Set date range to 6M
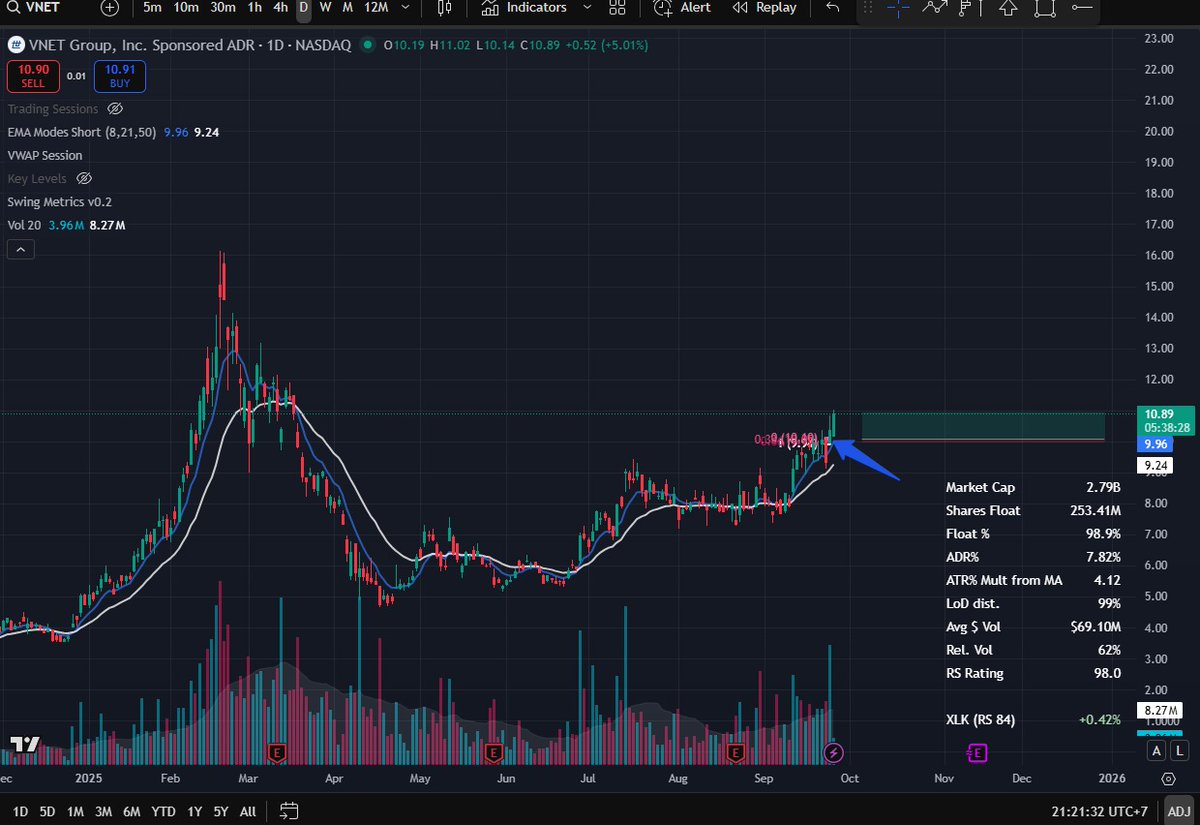1200x825 pixels. coord(131,811)
